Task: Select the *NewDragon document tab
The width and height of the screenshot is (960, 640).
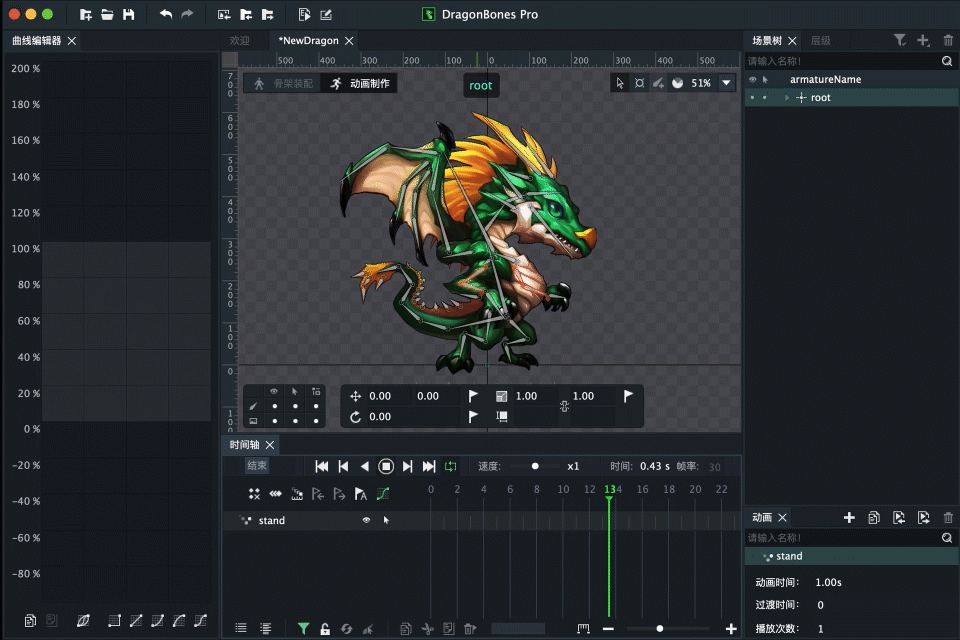Action: 309,40
